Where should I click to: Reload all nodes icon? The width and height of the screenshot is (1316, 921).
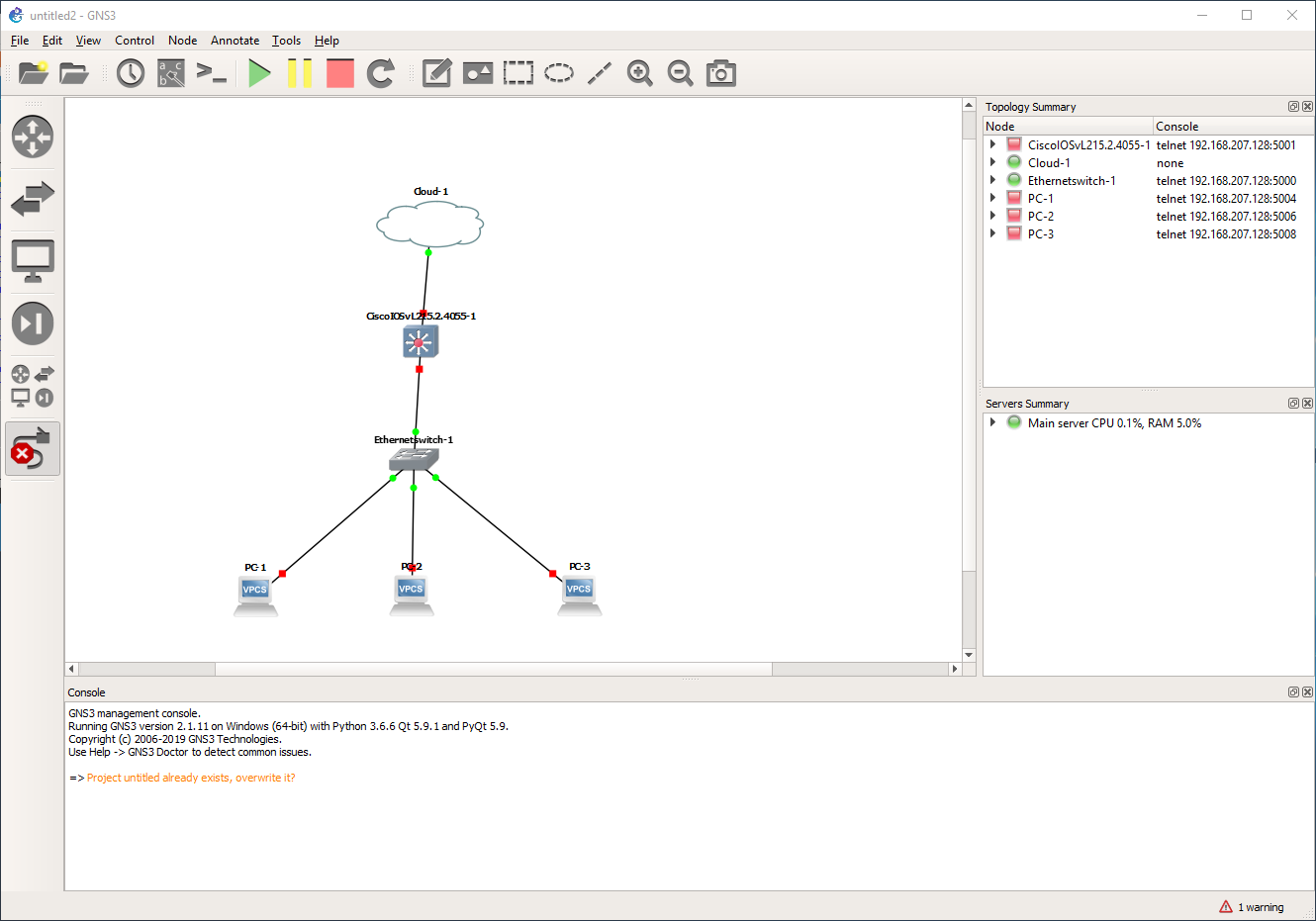click(x=381, y=73)
